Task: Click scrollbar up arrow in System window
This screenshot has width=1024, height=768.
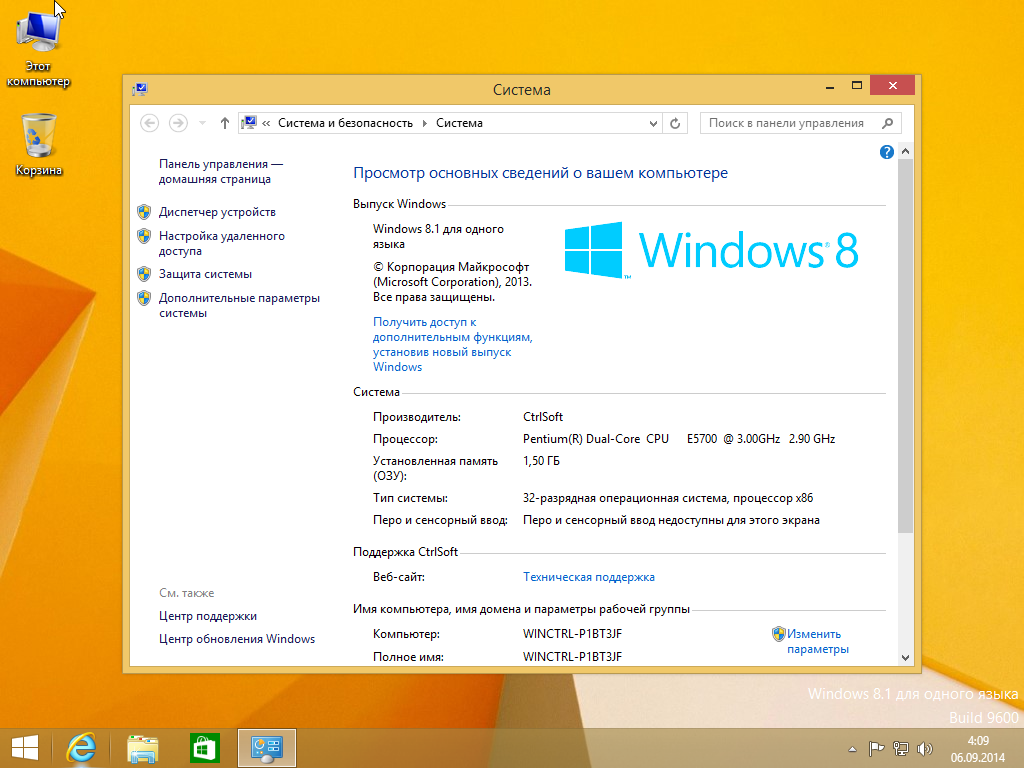Action: [905, 151]
